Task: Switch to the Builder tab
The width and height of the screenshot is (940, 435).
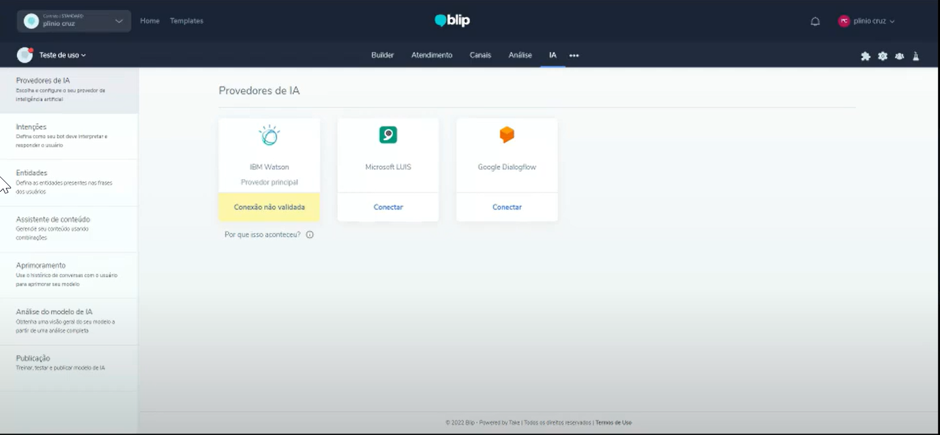Action: tap(382, 55)
